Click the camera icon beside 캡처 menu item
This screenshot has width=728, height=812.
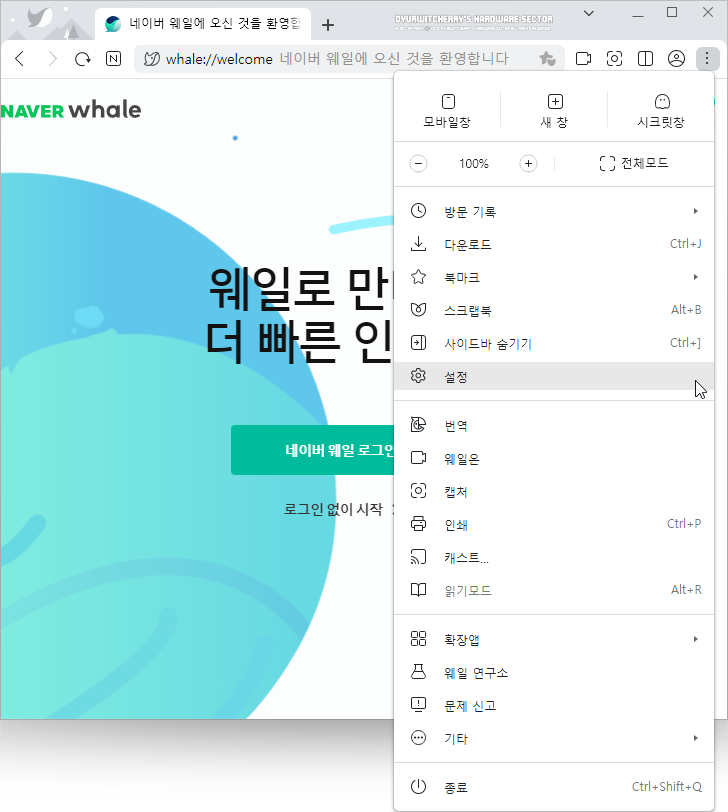pos(418,491)
